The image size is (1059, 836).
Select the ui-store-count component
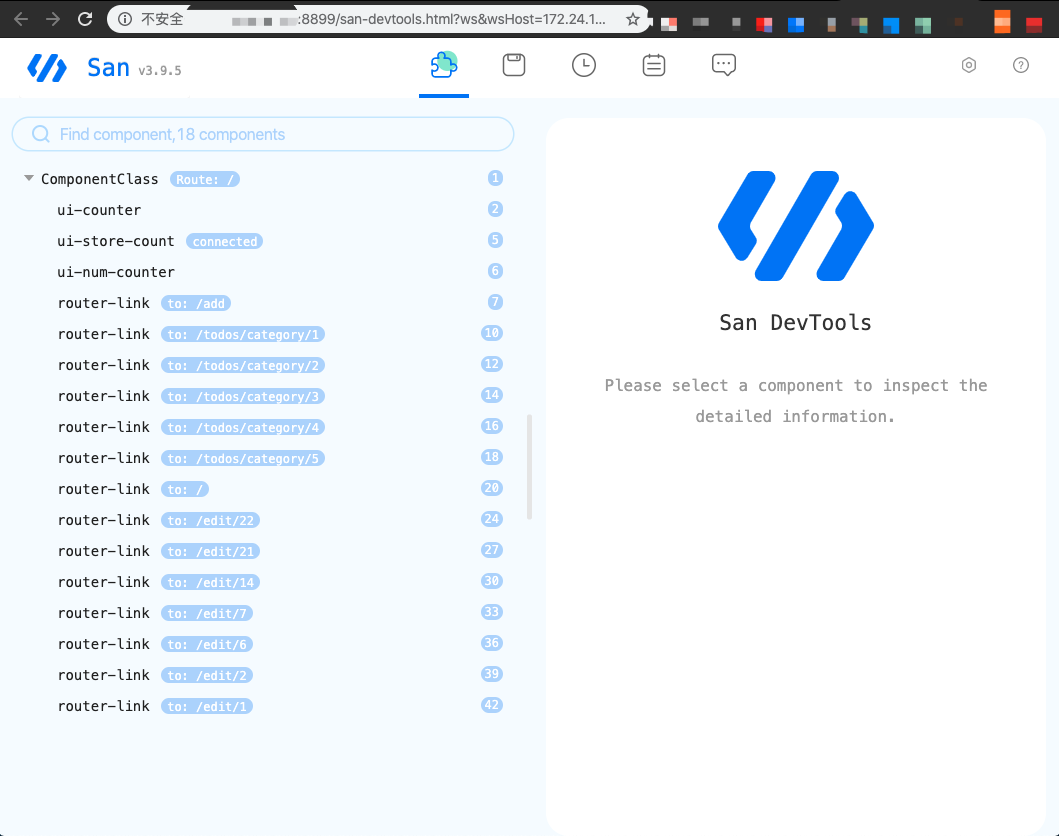pos(115,241)
